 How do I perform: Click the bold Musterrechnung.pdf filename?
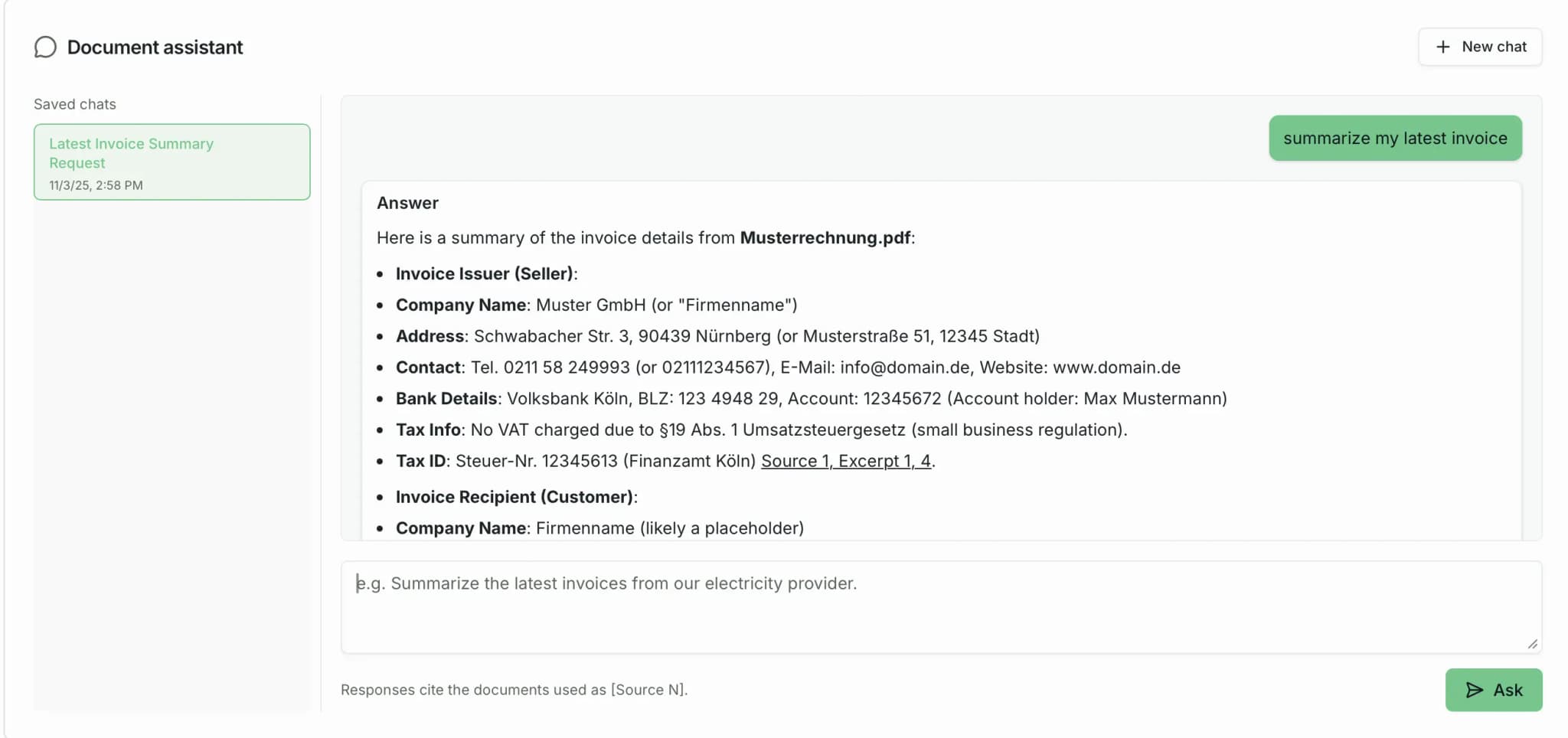pos(825,237)
